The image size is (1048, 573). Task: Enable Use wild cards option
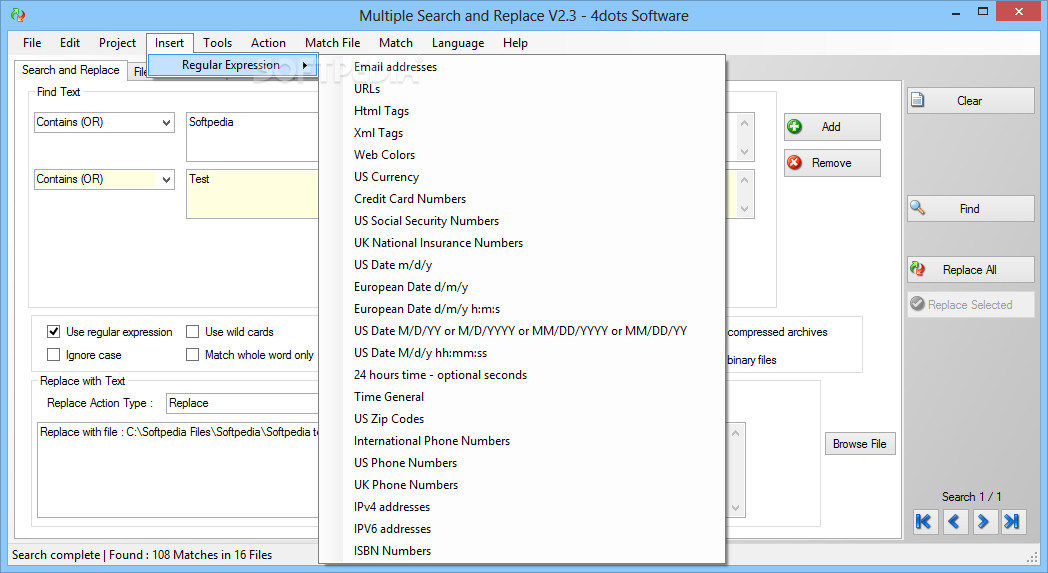pyautogui.click(x=192, y=332)
